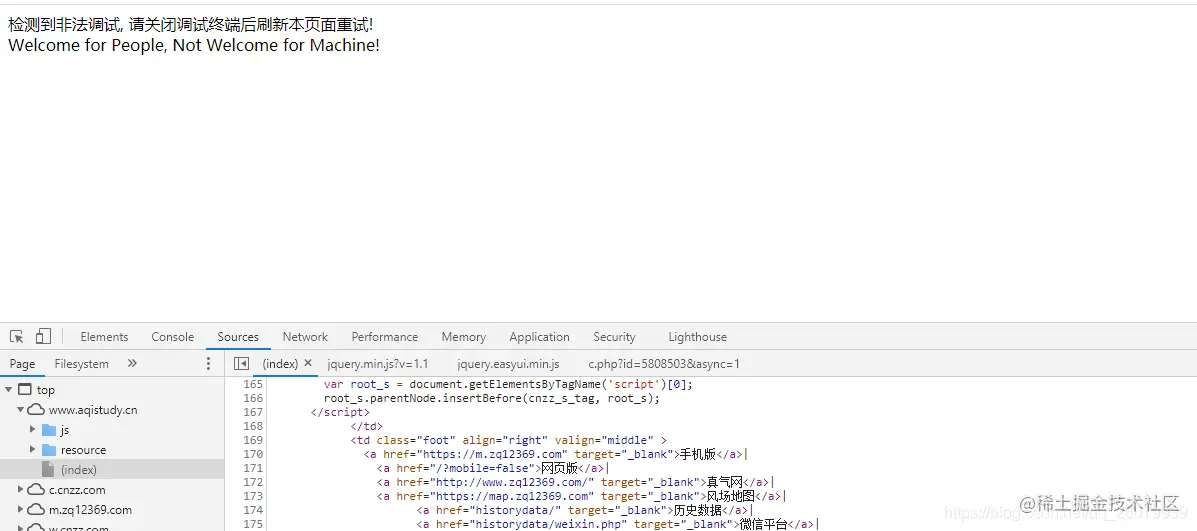Select the js folder

(x=65, y=430)
